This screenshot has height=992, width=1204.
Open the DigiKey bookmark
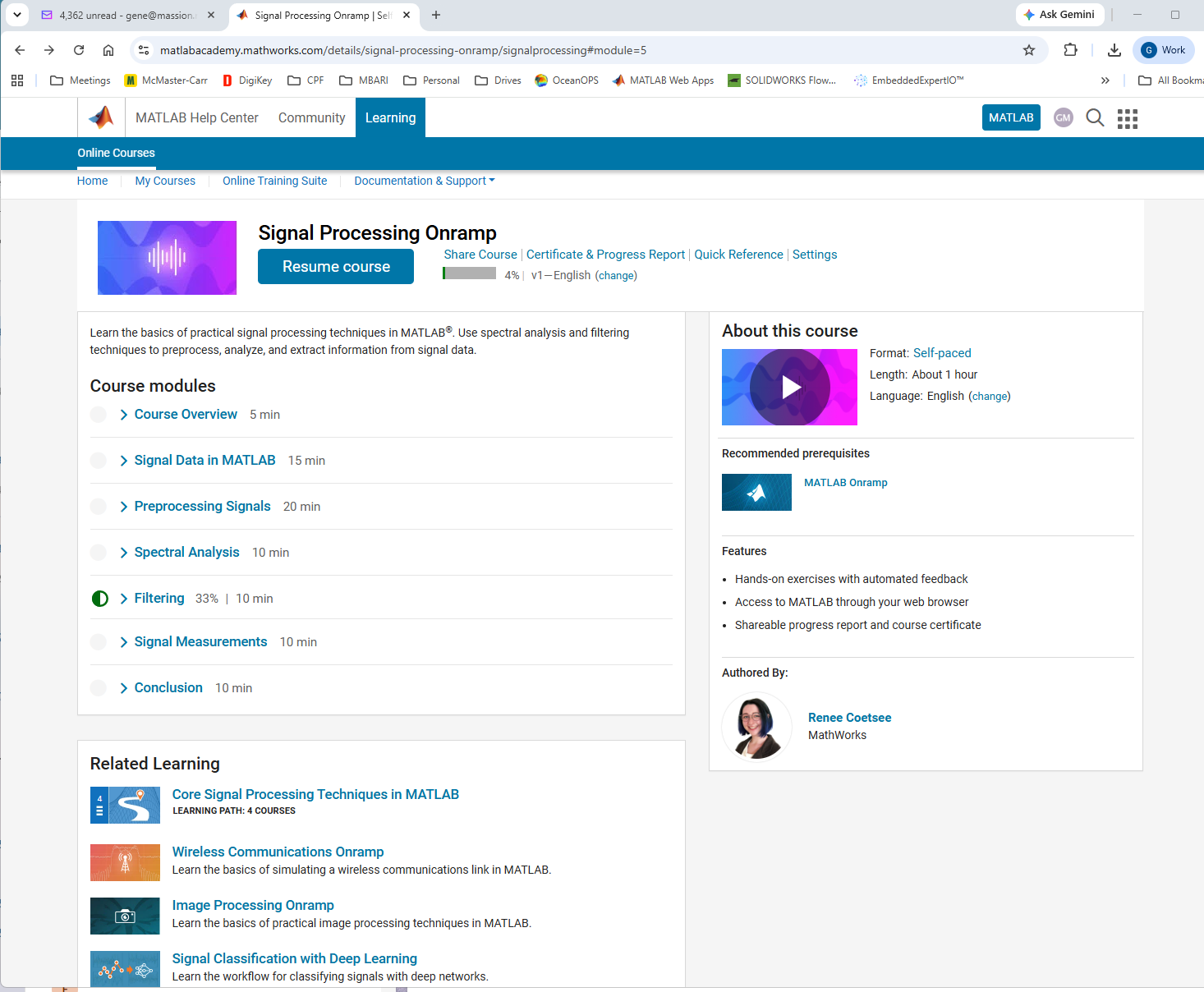247,80
